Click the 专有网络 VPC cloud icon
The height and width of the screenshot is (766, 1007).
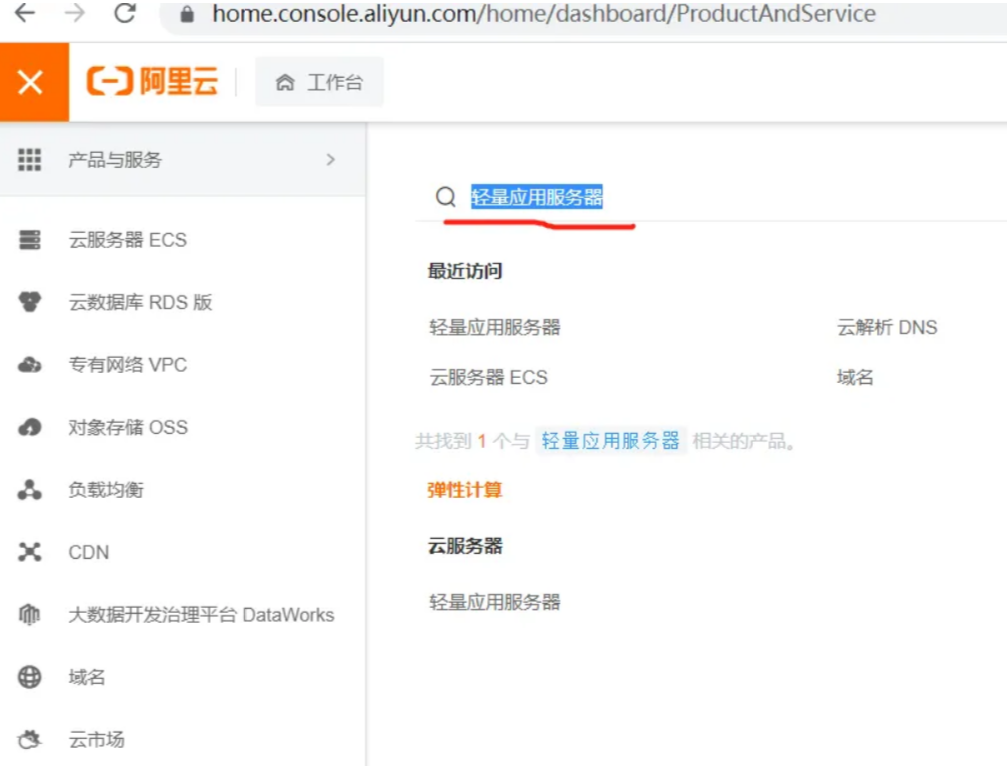(x=30, y=365)
